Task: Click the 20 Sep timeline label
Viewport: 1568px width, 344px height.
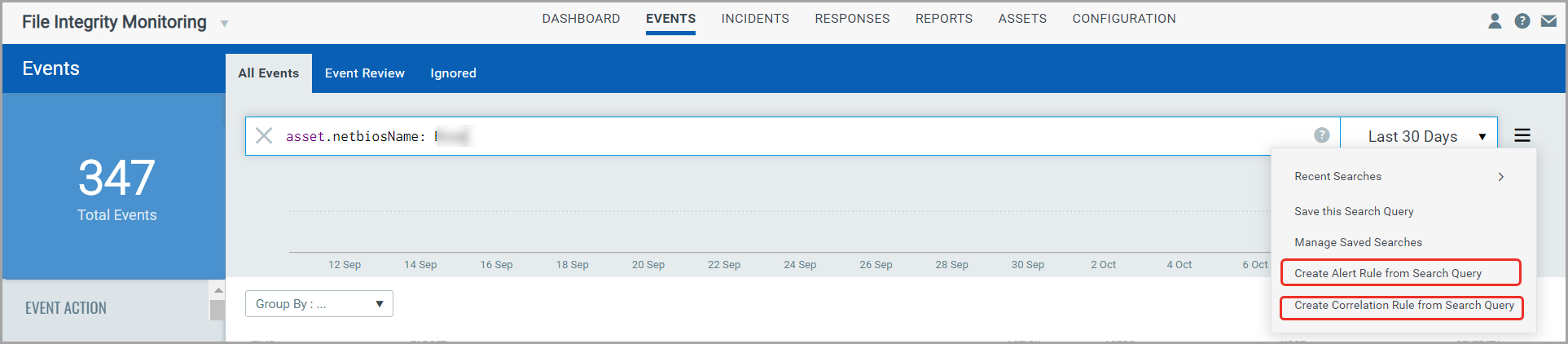Action: (x=648, y=265)
